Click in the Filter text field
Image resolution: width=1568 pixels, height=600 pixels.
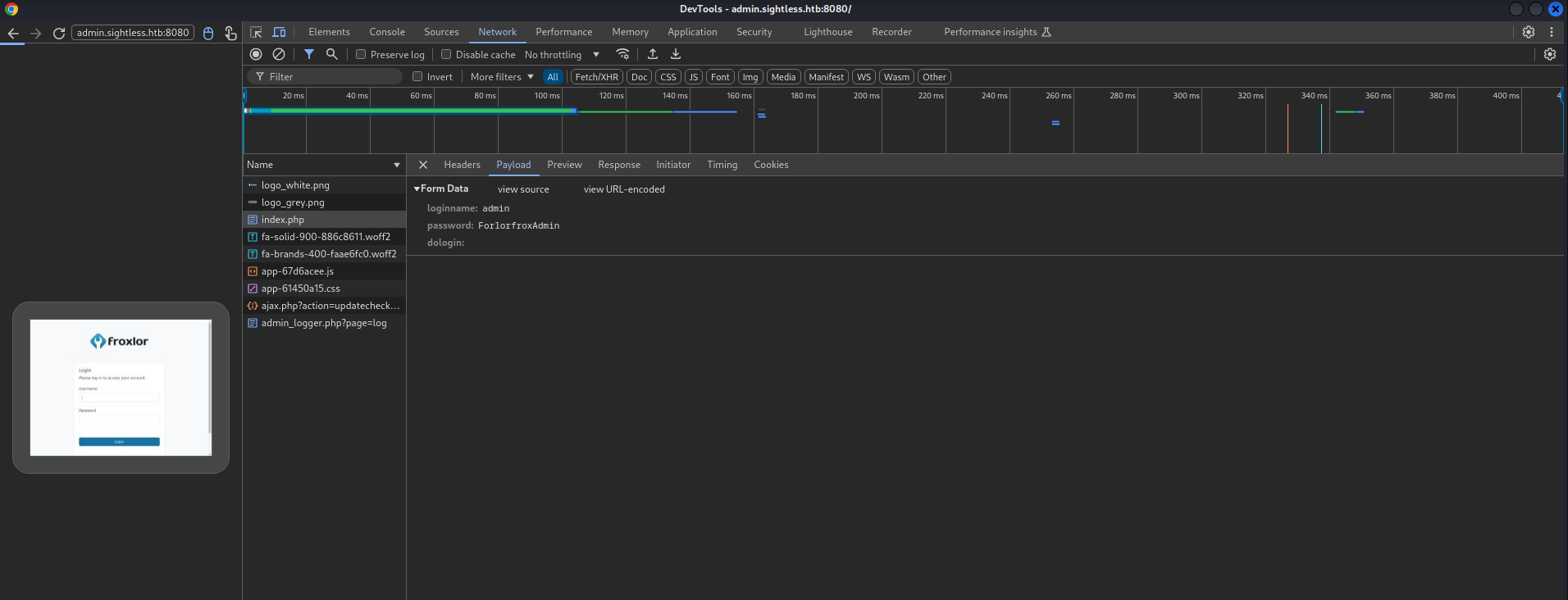click(x=325, y=76)
